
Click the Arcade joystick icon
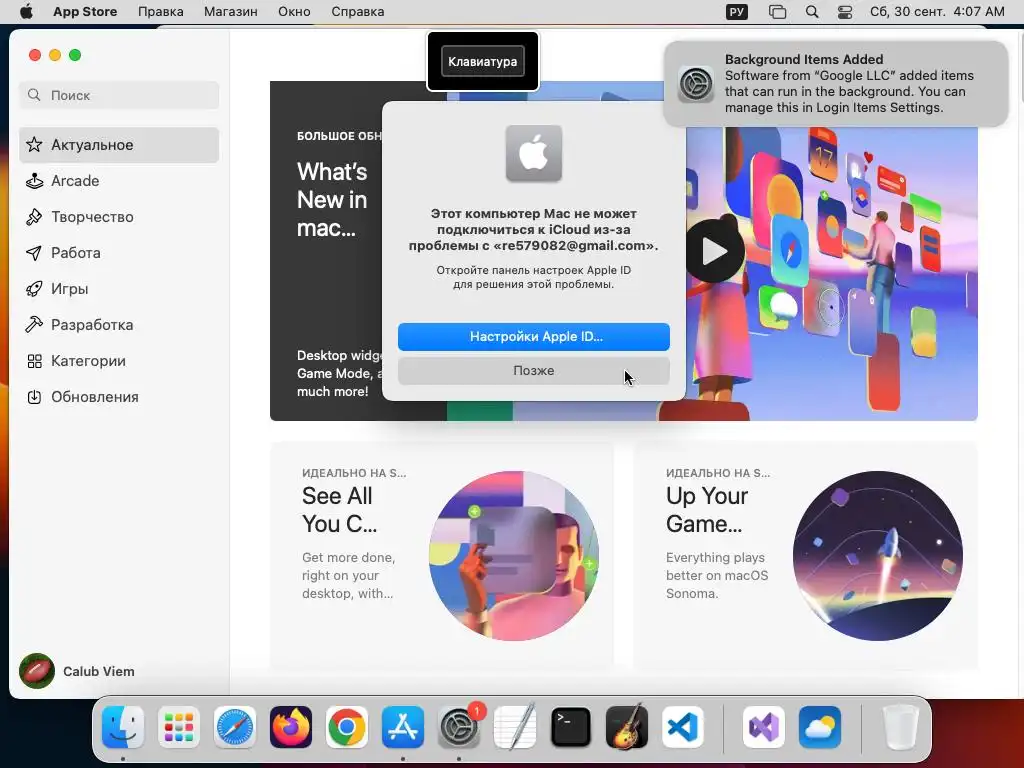point(34,181)
